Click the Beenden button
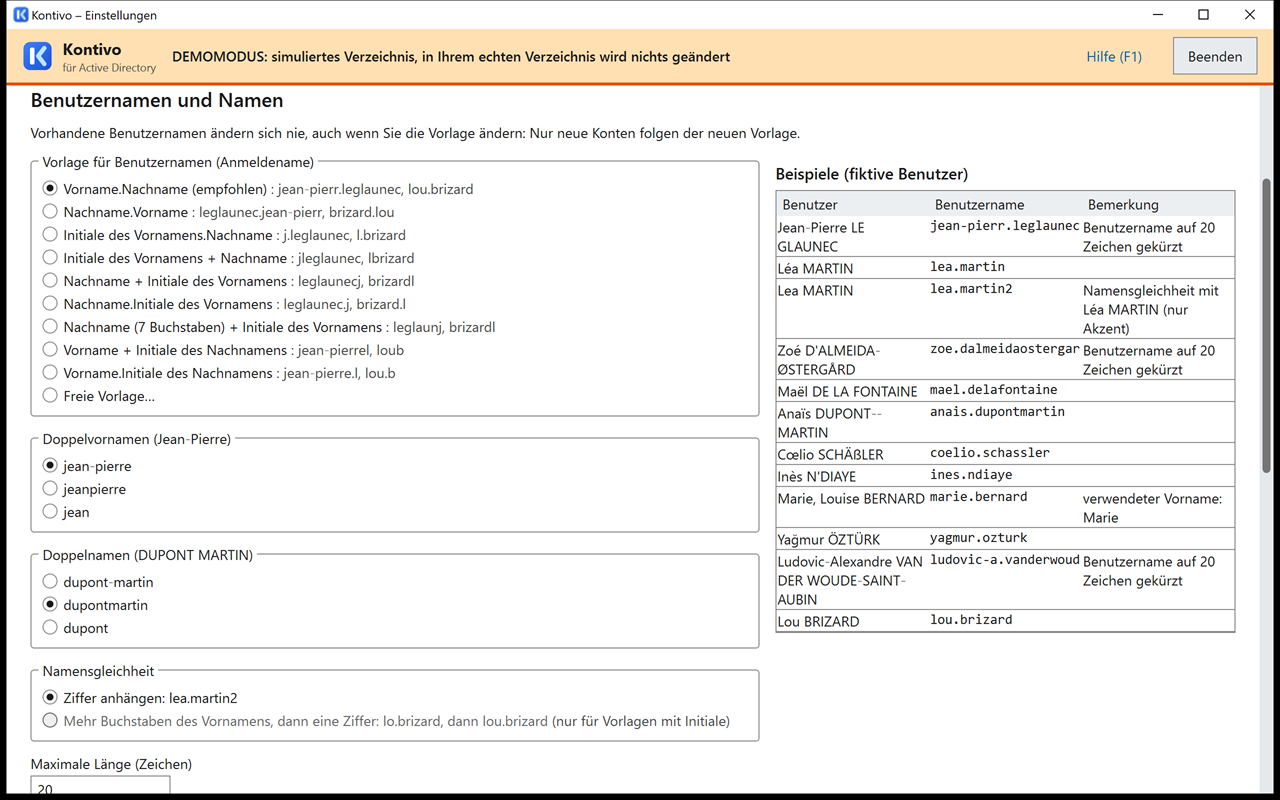This screenshot has width=1280, height=800. point(1215,57)
